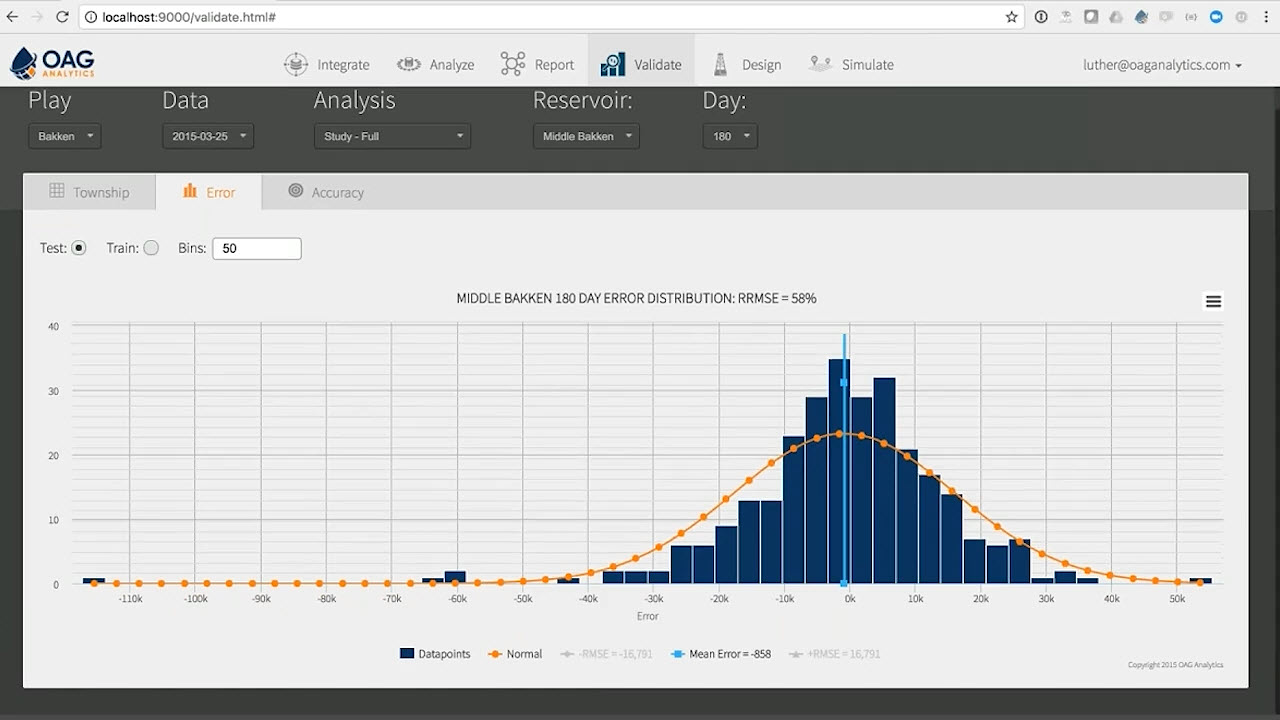
Task: Click the site info icon in address bar
Action: pos(90,17)
